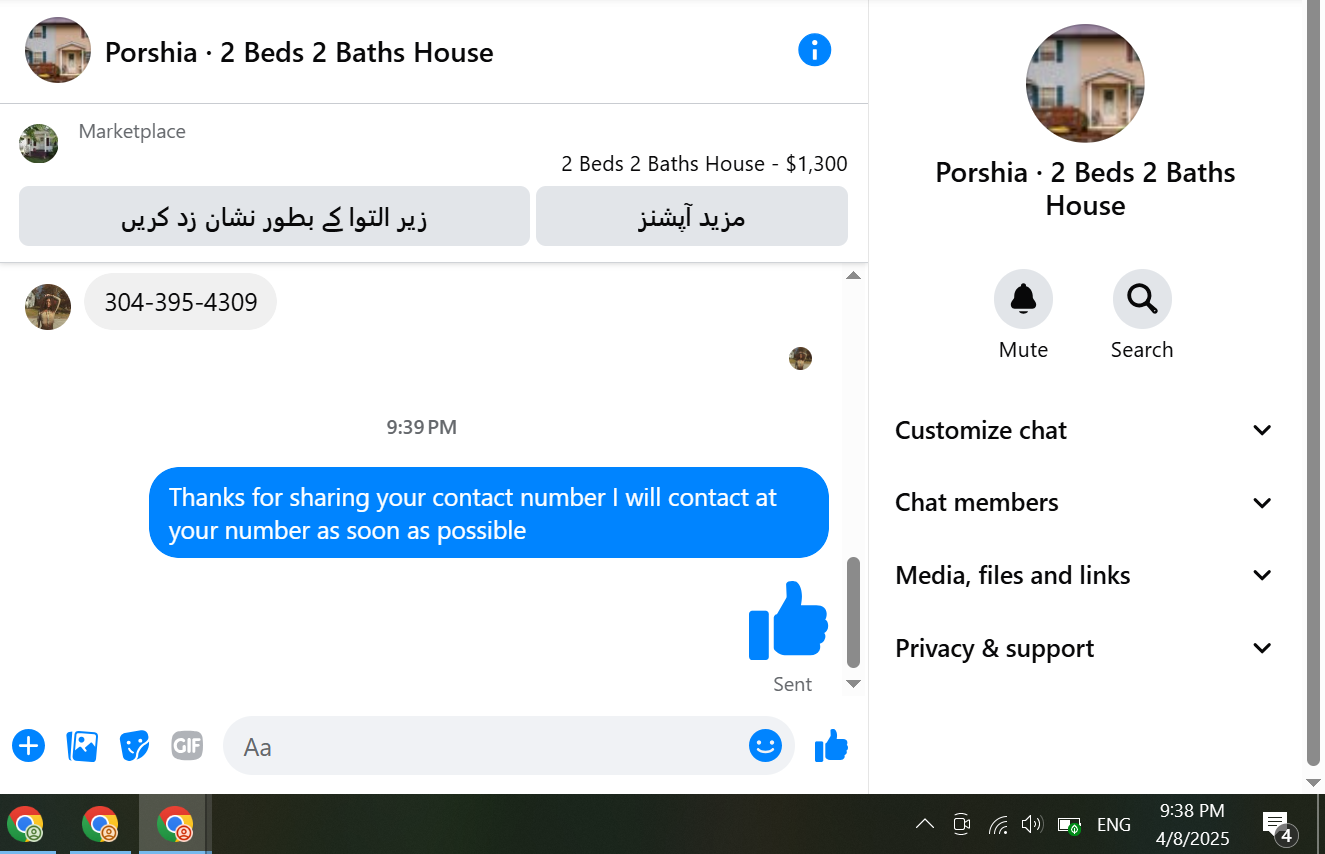Open conversation info with the blue i icon

pyautogui.click(x=814, y=50)
